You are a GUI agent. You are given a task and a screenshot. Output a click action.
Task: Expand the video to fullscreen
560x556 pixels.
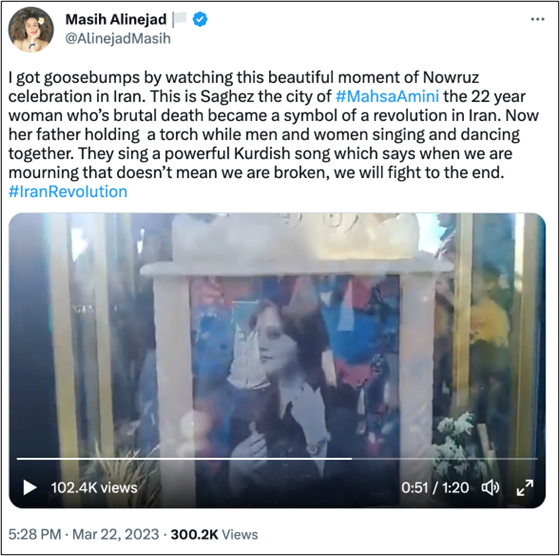pos(525,488)
